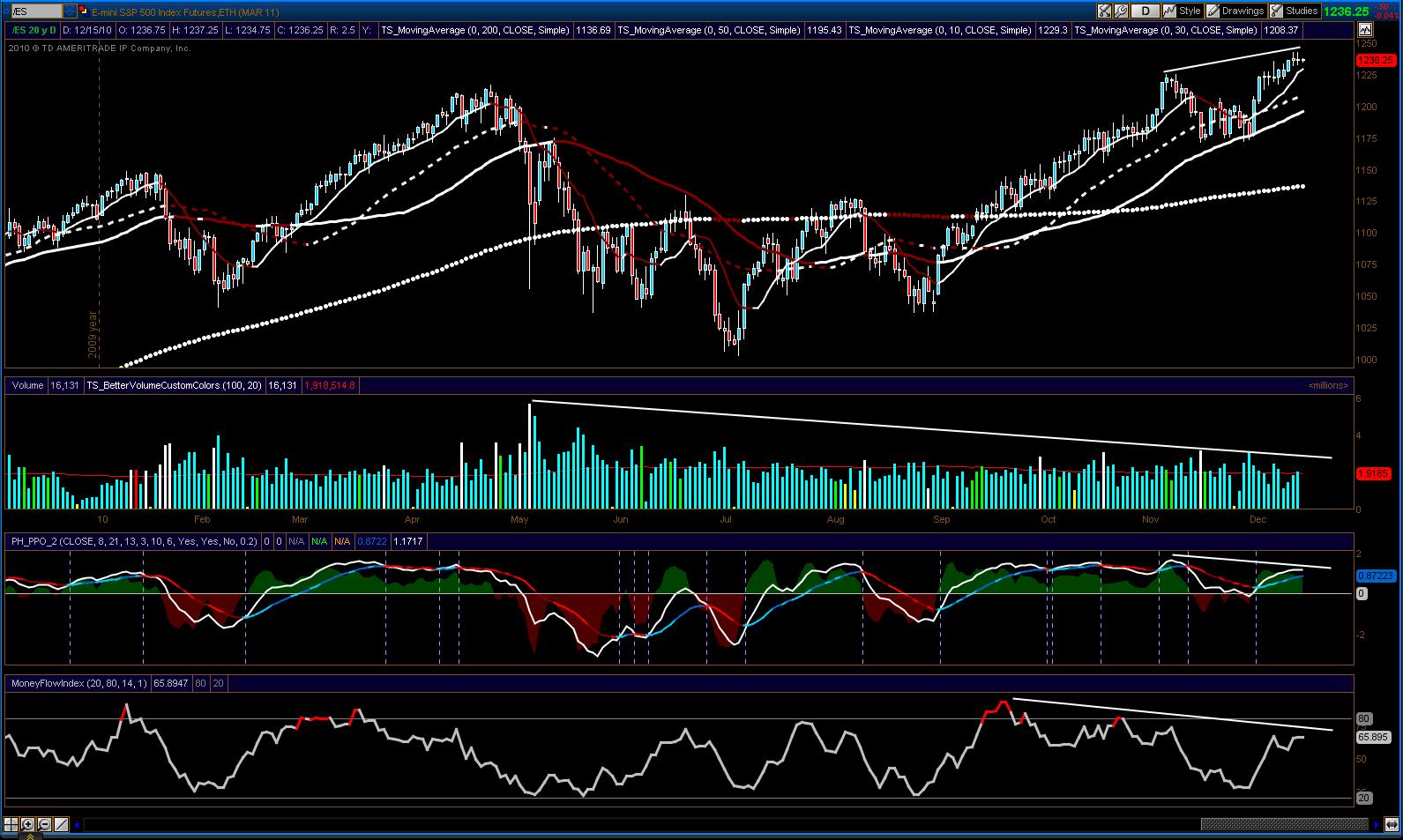Select the 200-period TS_MovingAverage label

[475, 30]
